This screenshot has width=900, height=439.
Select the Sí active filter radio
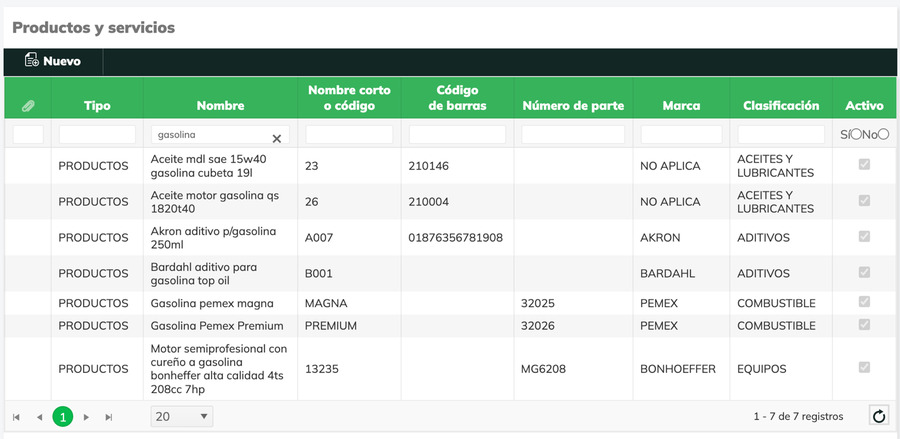pos(857,134)
